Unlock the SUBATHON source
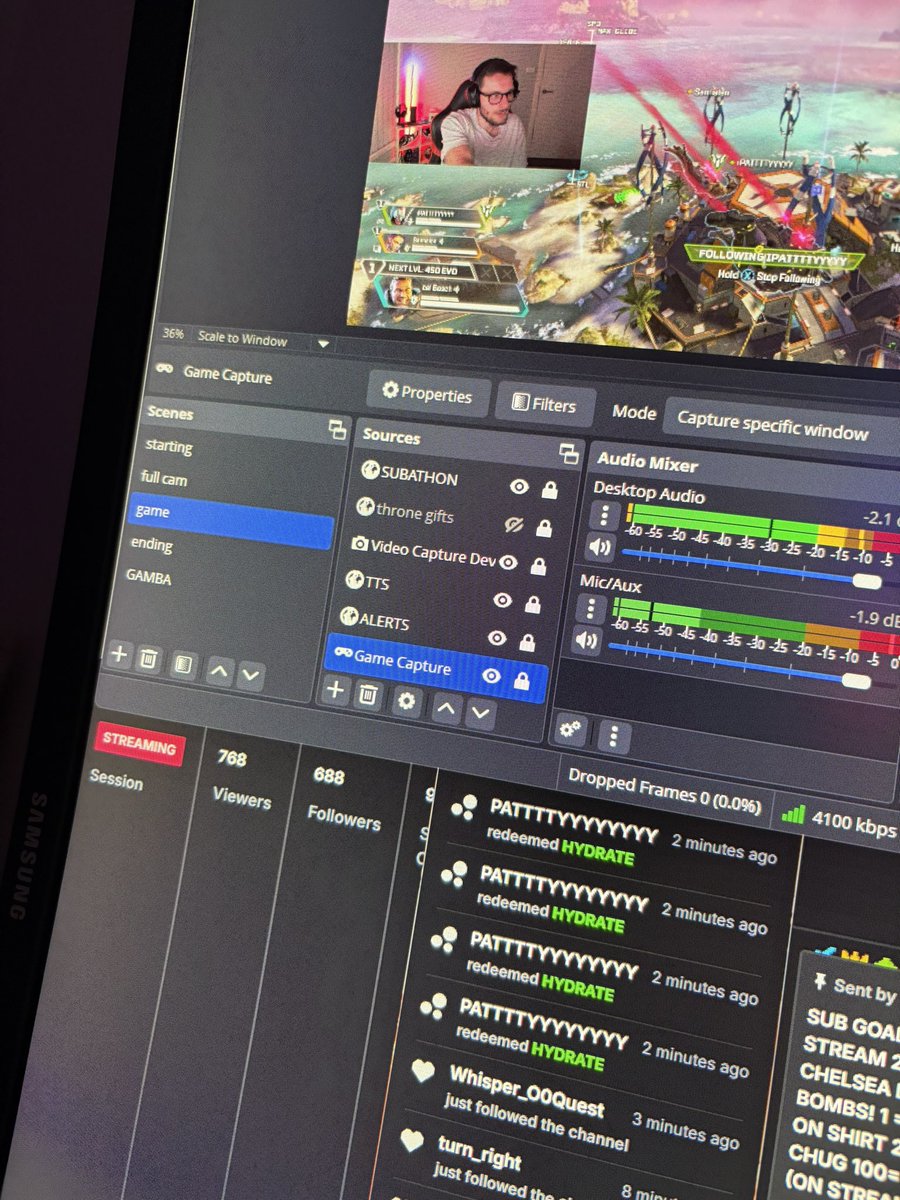Viewport: 900px width, 1200px height. pyautogui.click(x=549, y=490)
